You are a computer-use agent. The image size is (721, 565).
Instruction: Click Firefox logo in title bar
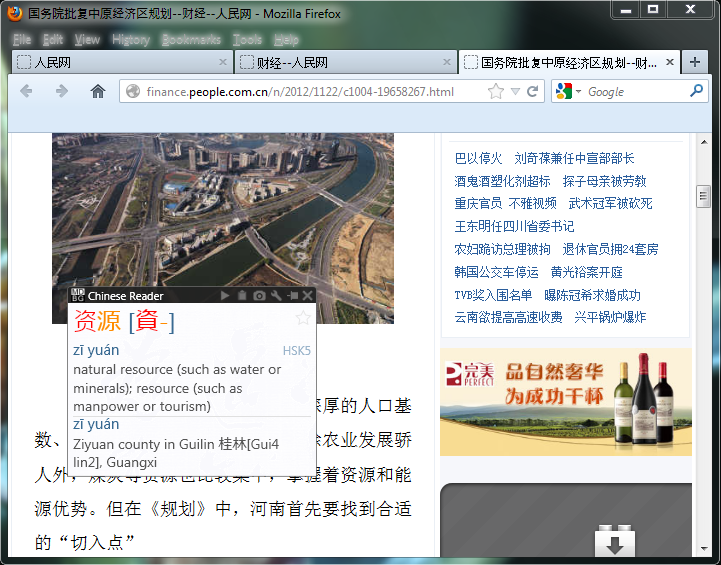(x=15, y=13)
